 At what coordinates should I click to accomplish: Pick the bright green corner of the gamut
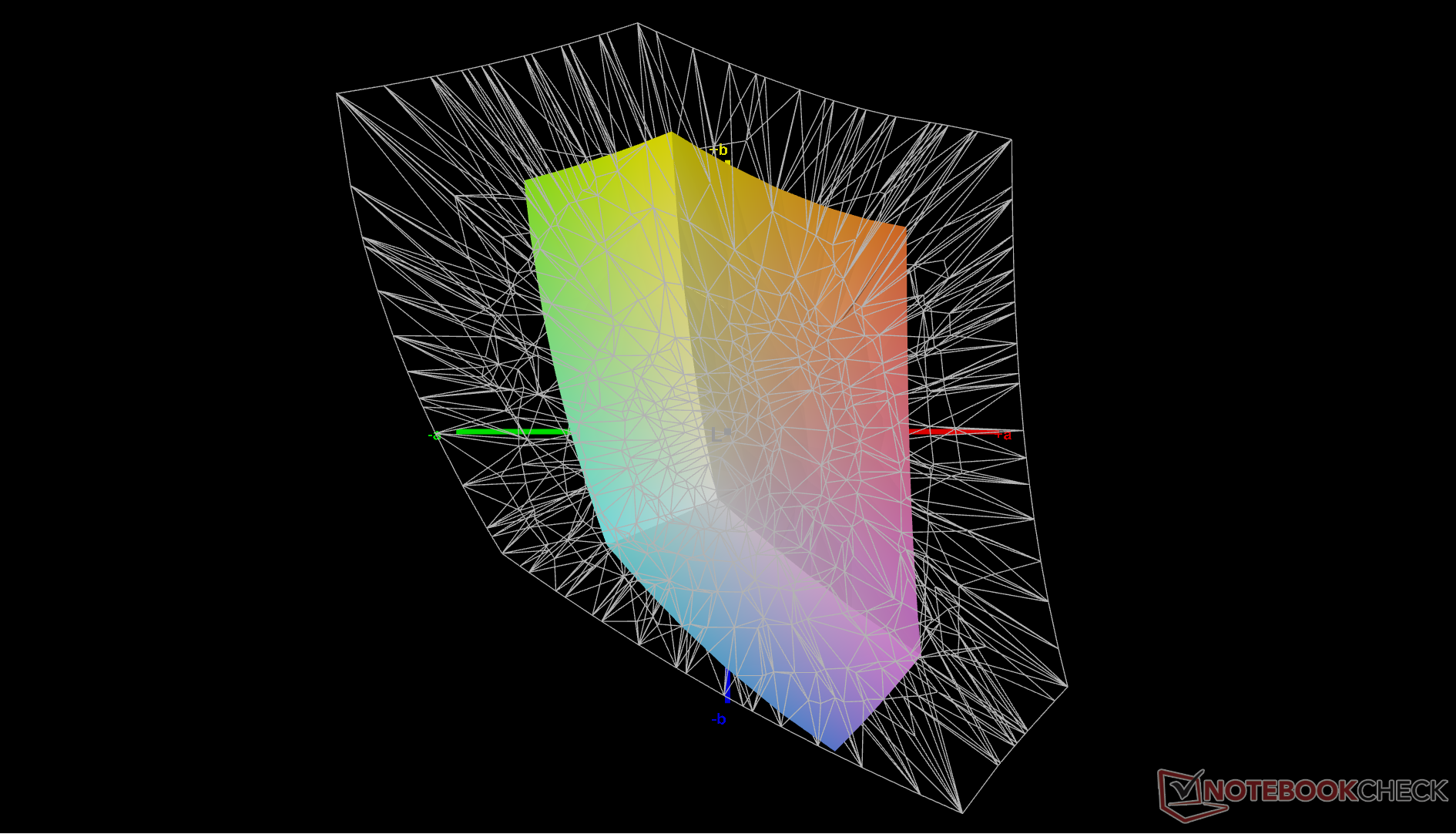pyautogui.click(x=527, y=183)
